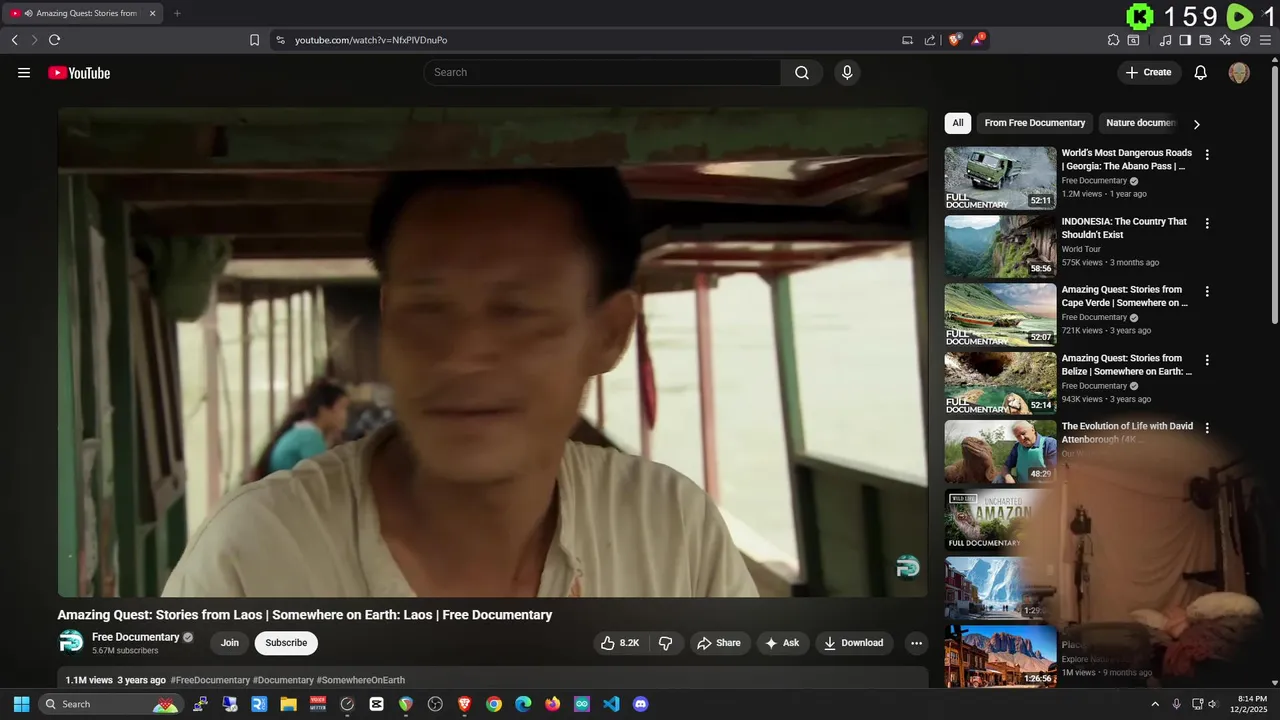The width and height of the screenshot is (1280, 720).
Task: Click the Download button
Action: [854, 643]
